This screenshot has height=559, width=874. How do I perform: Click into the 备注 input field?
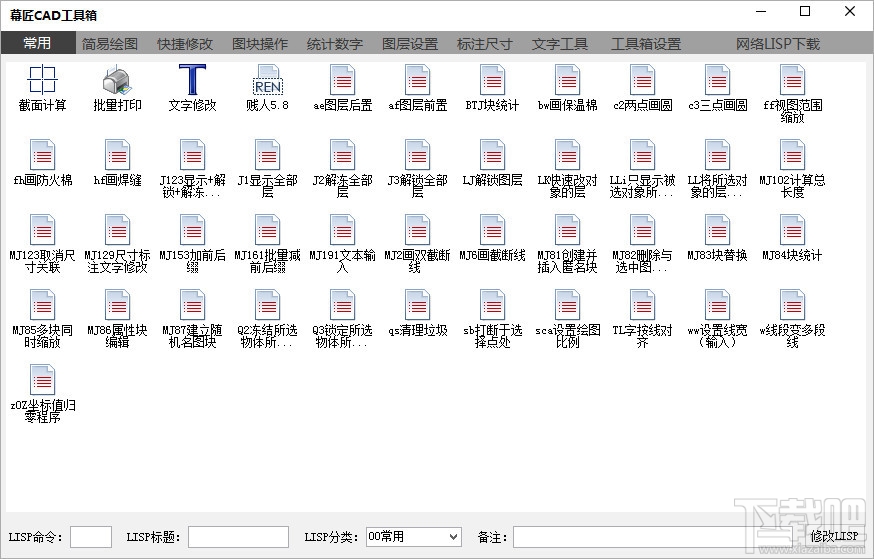point(654,537)
